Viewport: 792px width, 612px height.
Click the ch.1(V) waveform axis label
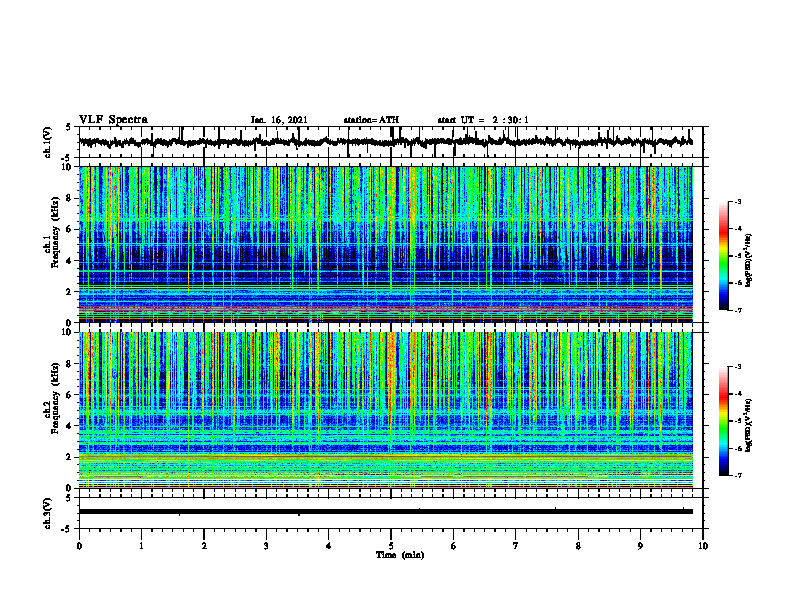pos(47,142)
